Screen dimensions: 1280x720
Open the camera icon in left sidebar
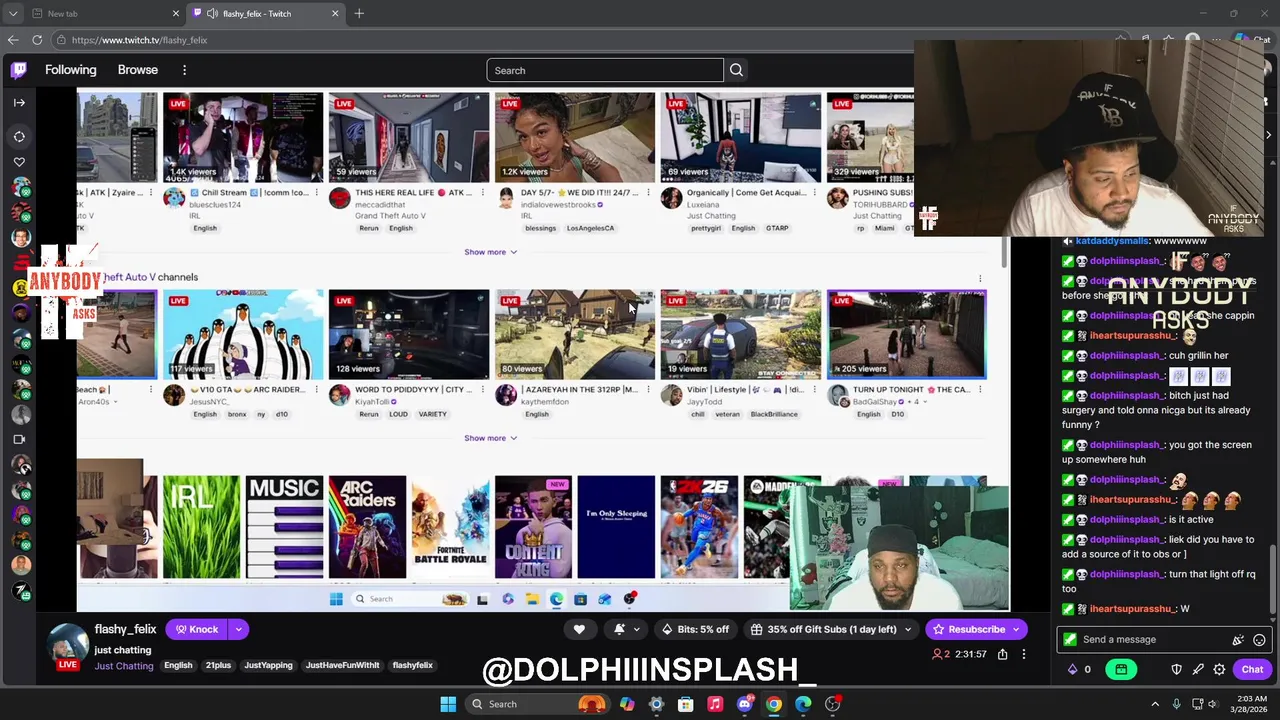19,439
